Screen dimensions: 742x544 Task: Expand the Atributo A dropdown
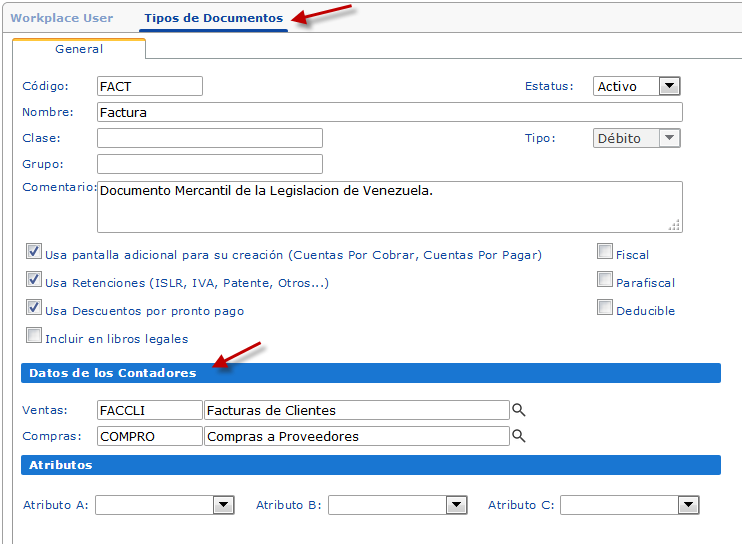point(165,505)
